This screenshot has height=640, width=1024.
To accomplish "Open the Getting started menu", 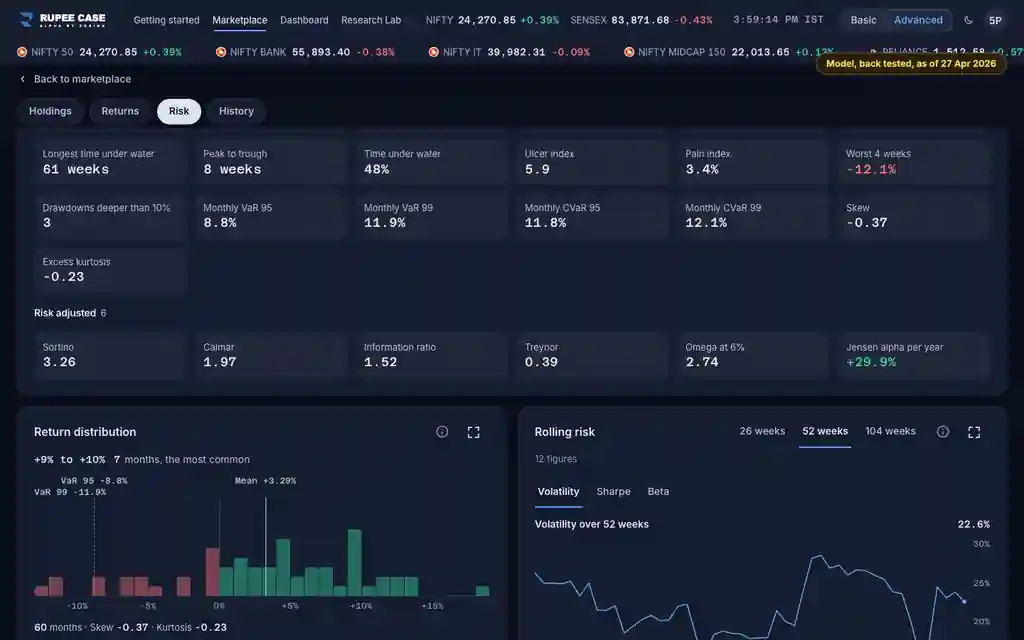I will (x=167, y=20).
